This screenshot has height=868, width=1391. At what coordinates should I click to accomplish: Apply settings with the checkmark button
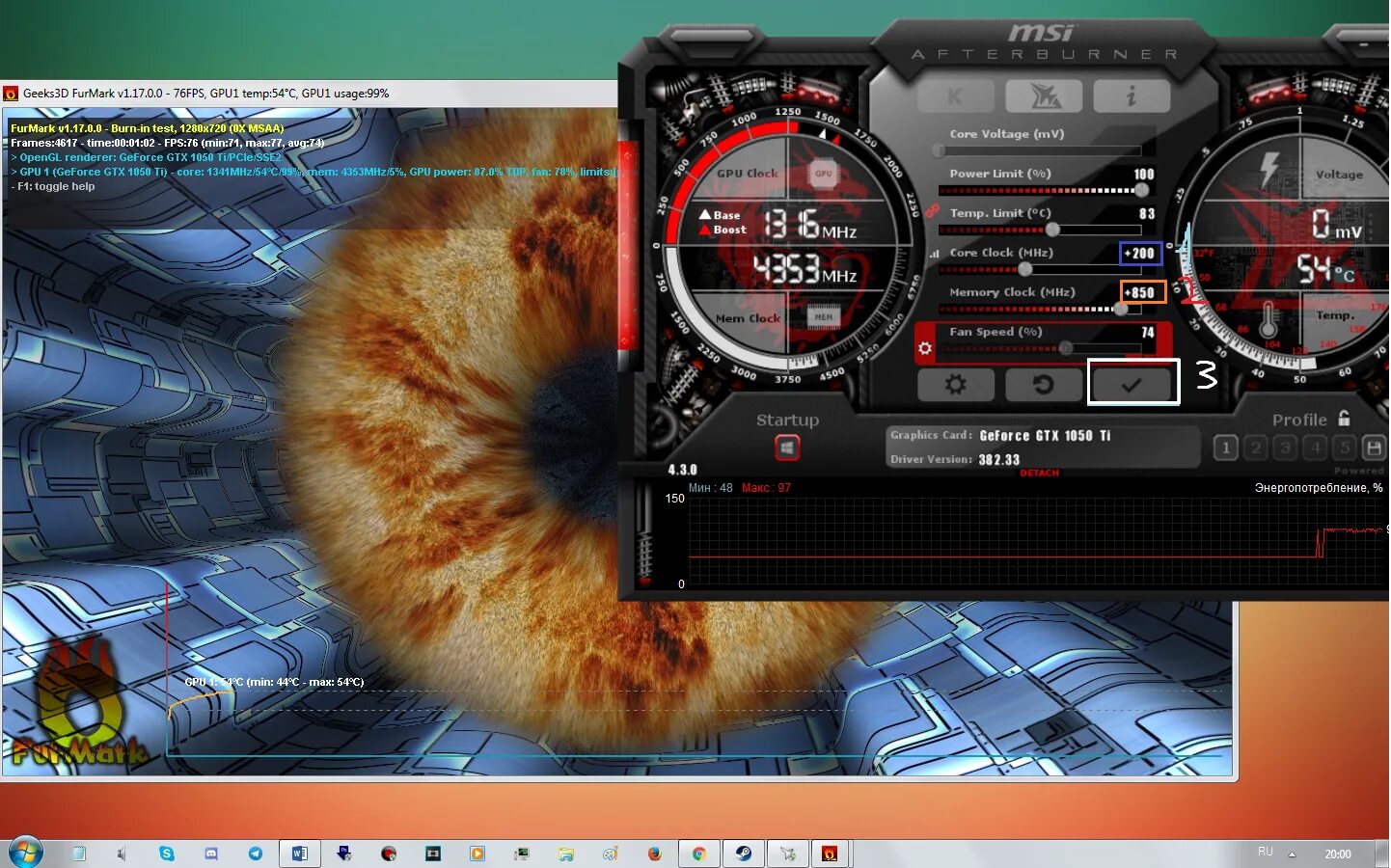point(1132,385)
